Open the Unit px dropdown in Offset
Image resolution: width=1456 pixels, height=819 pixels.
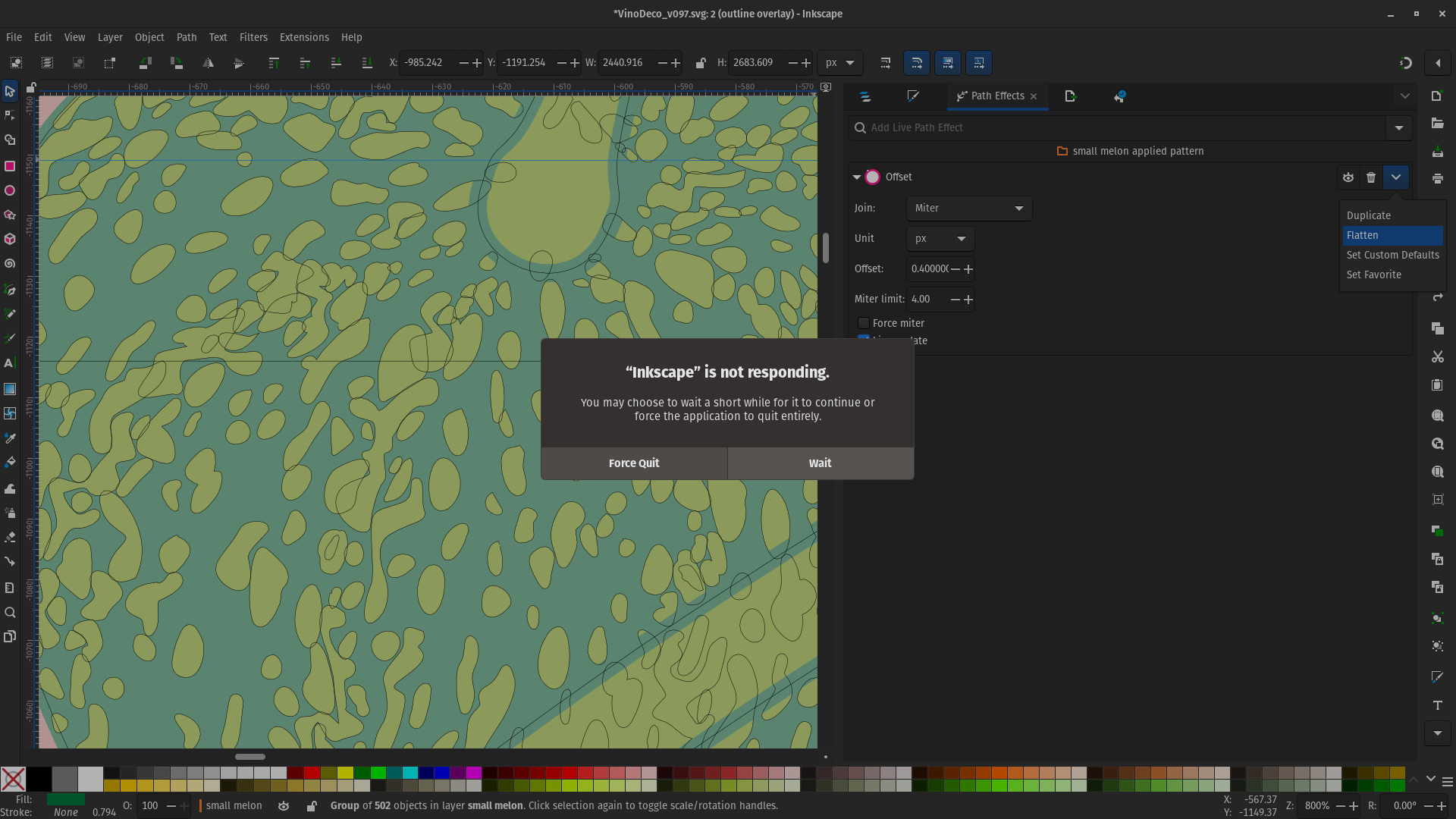point(940,239)
